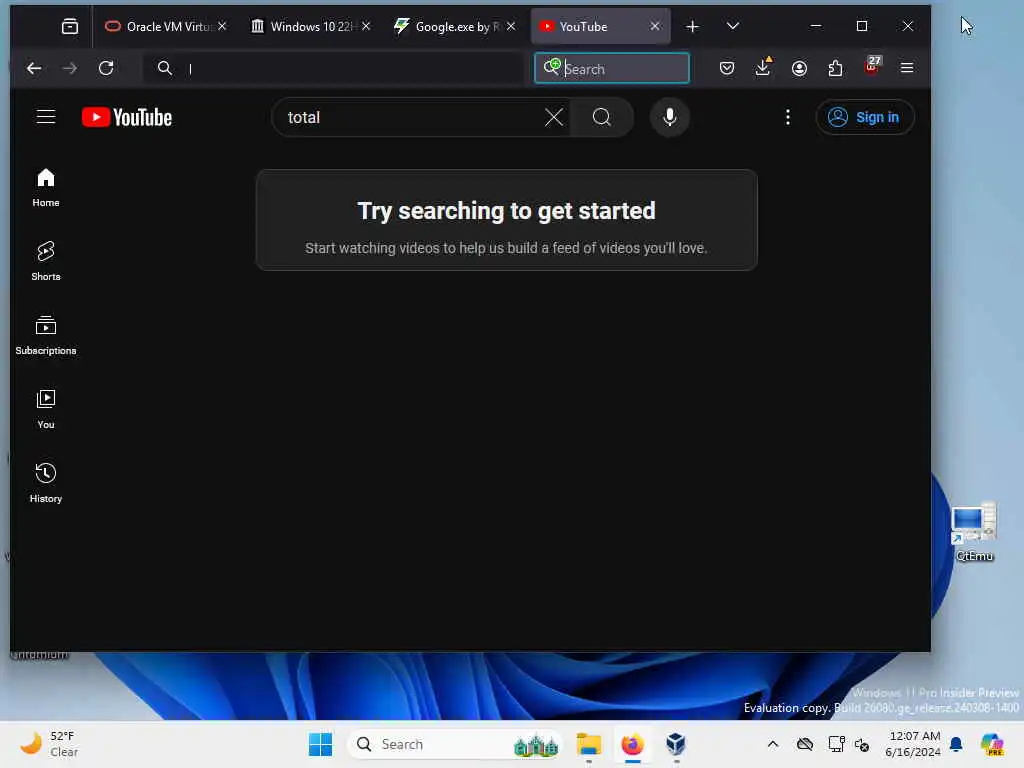This screenshot has height=768, width=1024.
Task: Open the Pocket save icon
Action: 727,69
